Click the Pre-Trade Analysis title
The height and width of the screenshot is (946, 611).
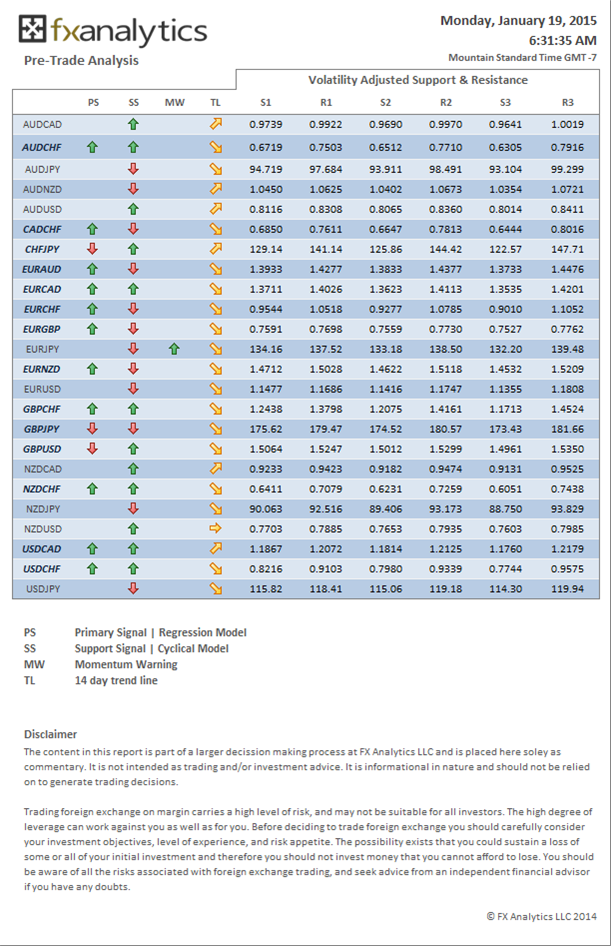click(81, 60)
